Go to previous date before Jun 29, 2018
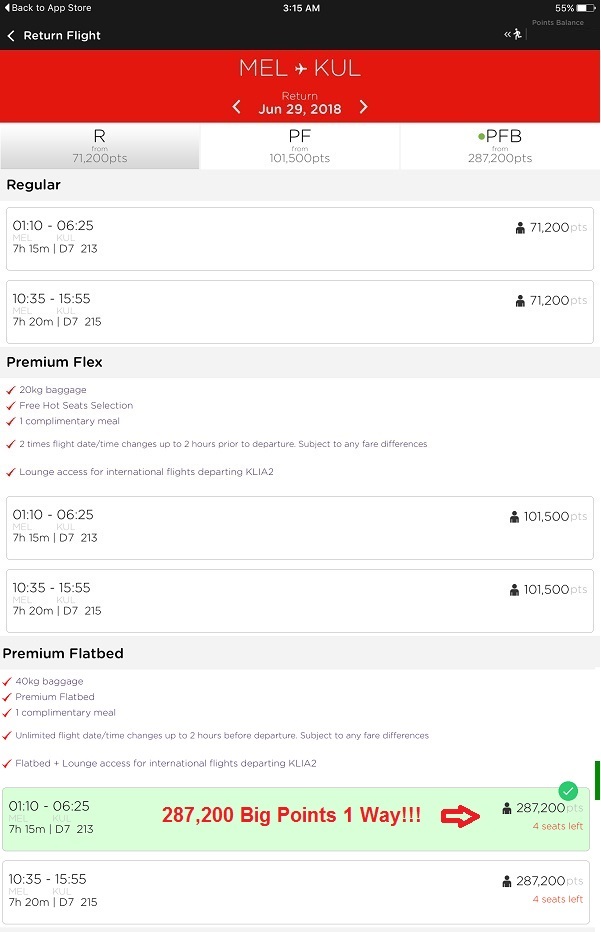601x932 pixels. tap(237, 107)
